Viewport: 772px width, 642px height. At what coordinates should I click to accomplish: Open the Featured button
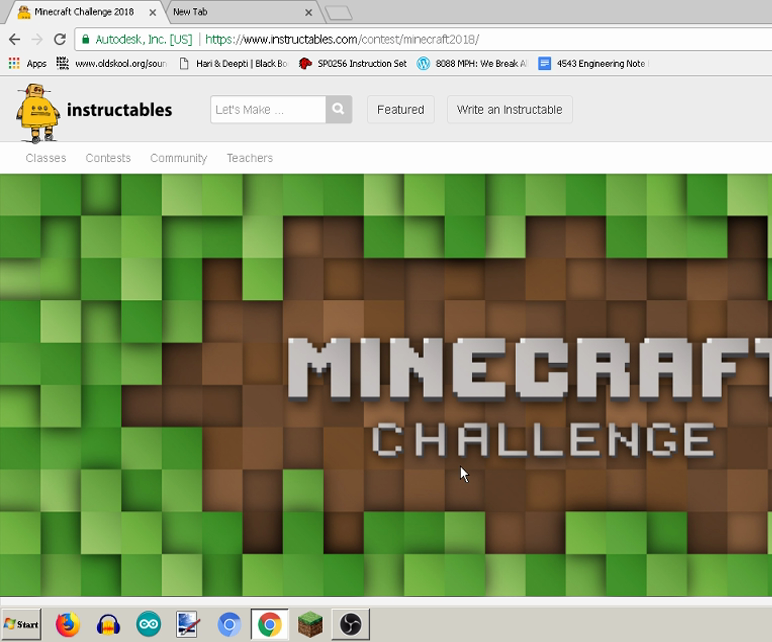pos(401,109)
